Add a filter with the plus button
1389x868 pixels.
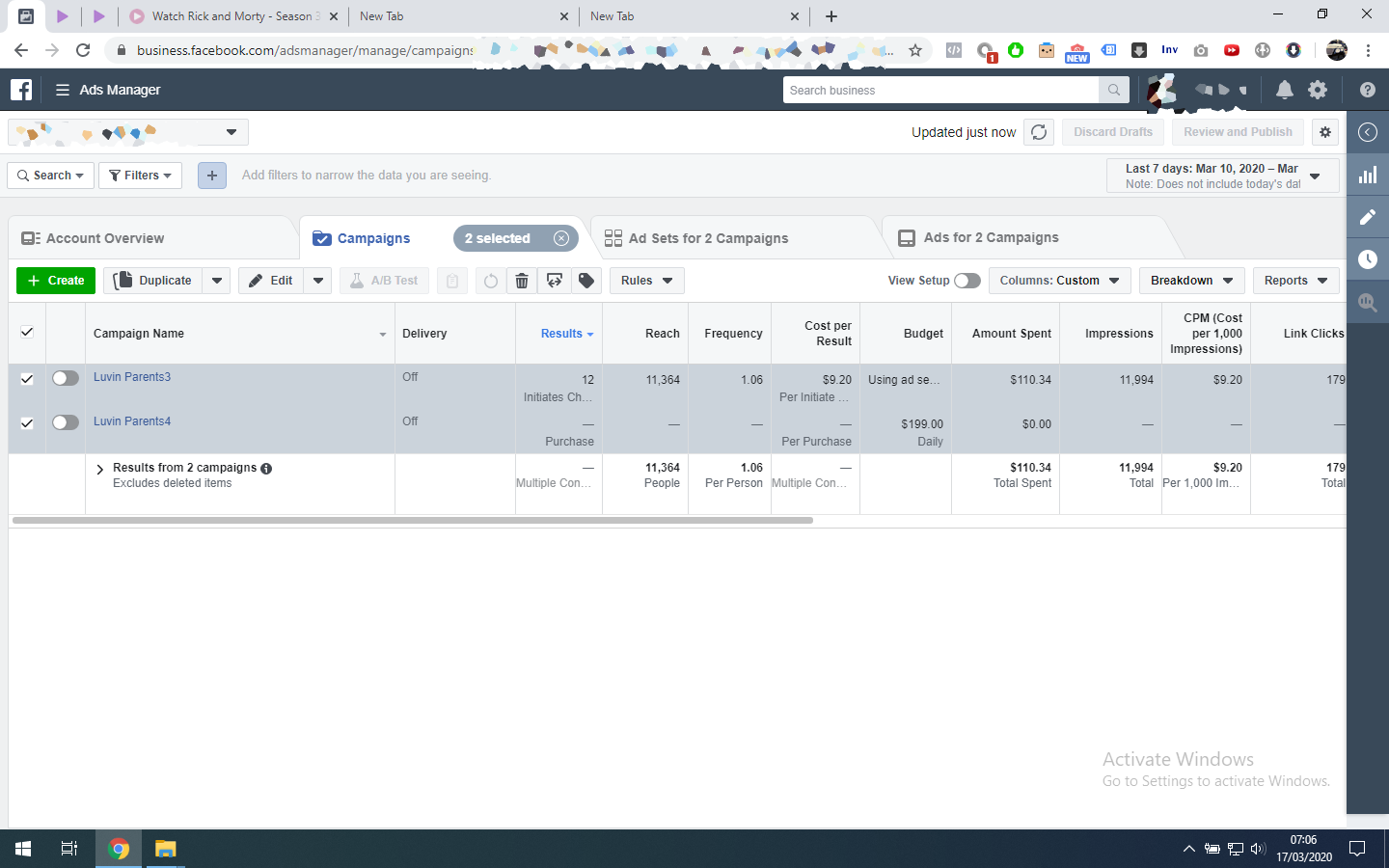(212, 176)
